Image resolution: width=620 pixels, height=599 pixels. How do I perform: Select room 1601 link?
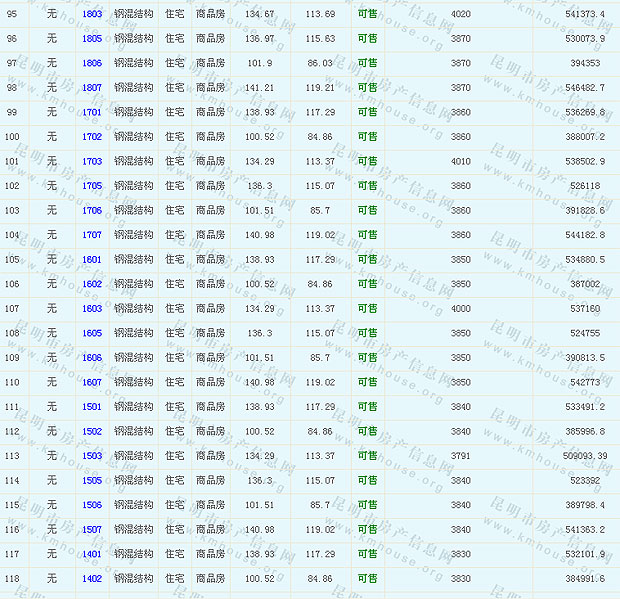point(92,259)
